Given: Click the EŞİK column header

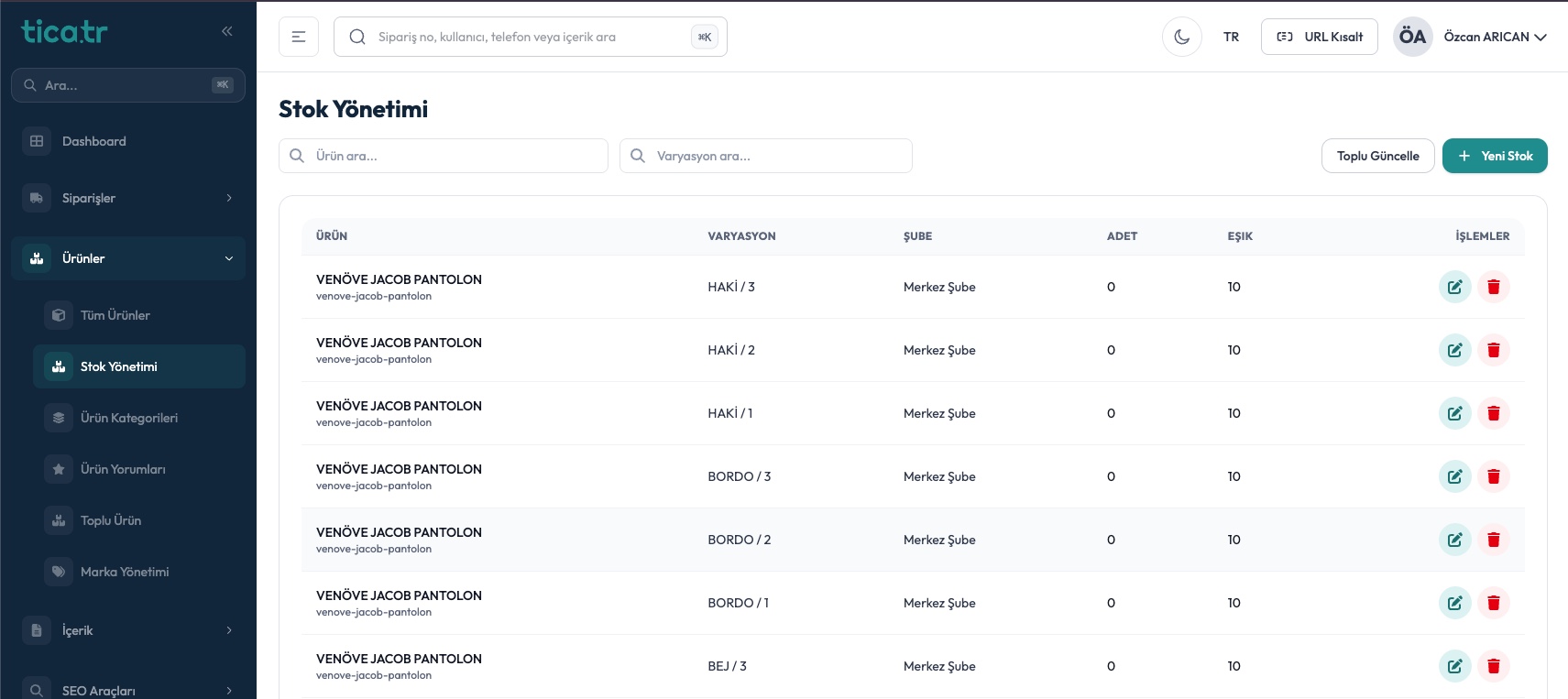Looking at the screenshot, I should pos(1240,236).
